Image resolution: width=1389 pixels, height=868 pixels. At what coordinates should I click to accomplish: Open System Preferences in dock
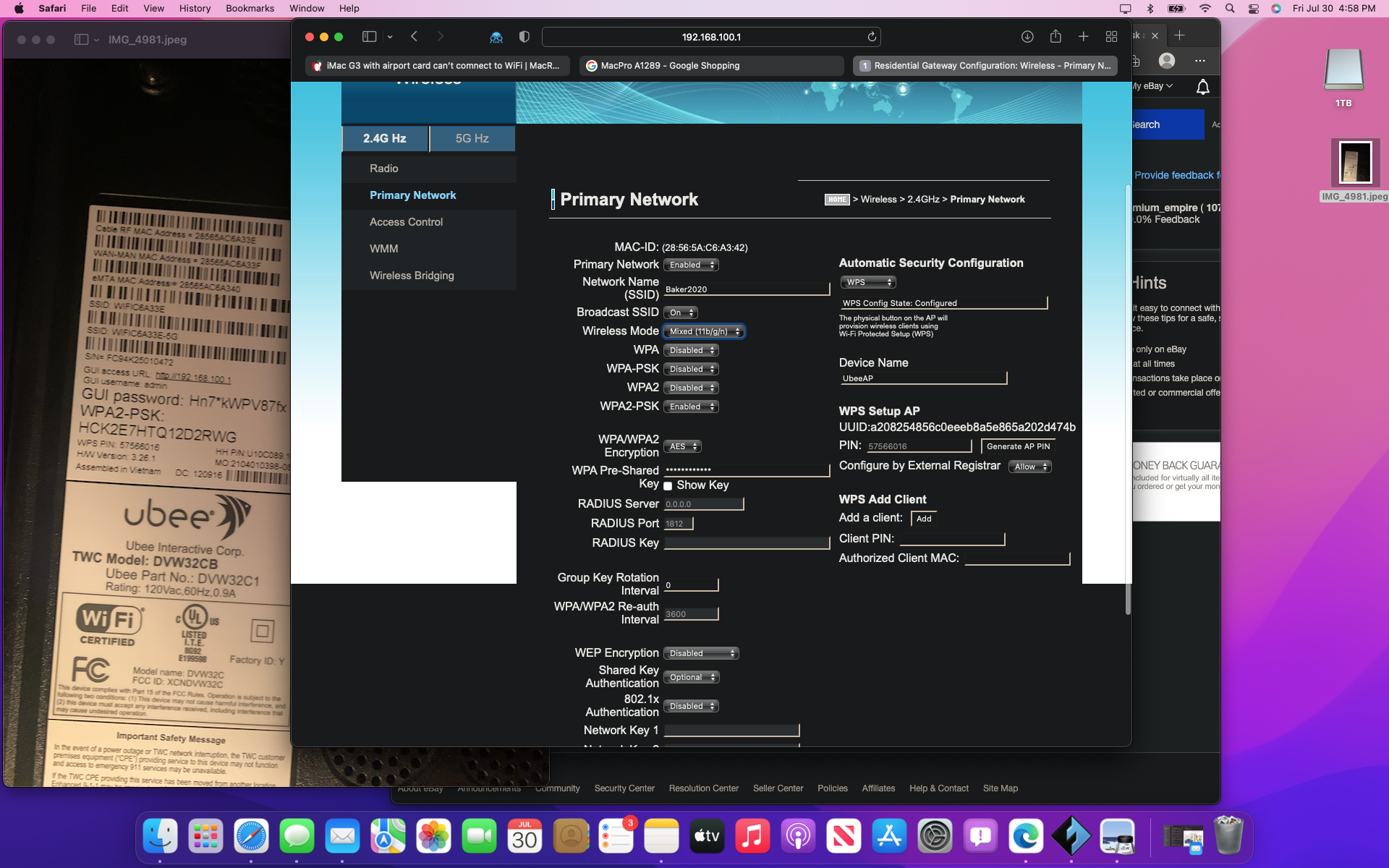point(935,836)
